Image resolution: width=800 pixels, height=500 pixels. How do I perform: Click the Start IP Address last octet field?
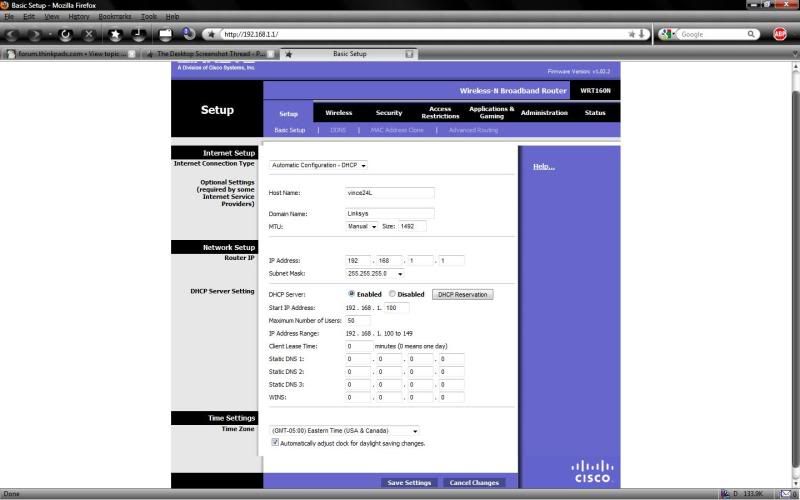396,308
